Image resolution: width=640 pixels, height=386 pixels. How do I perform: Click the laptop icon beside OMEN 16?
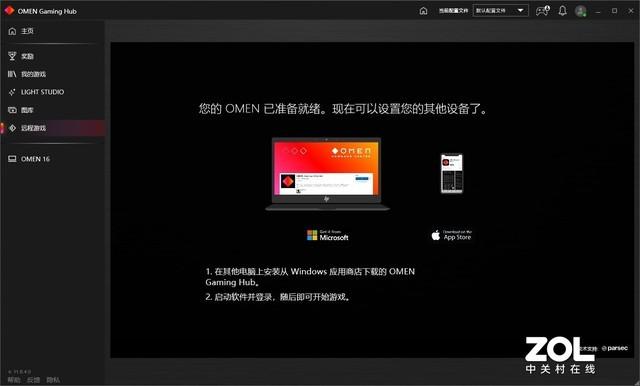[12, 159]
